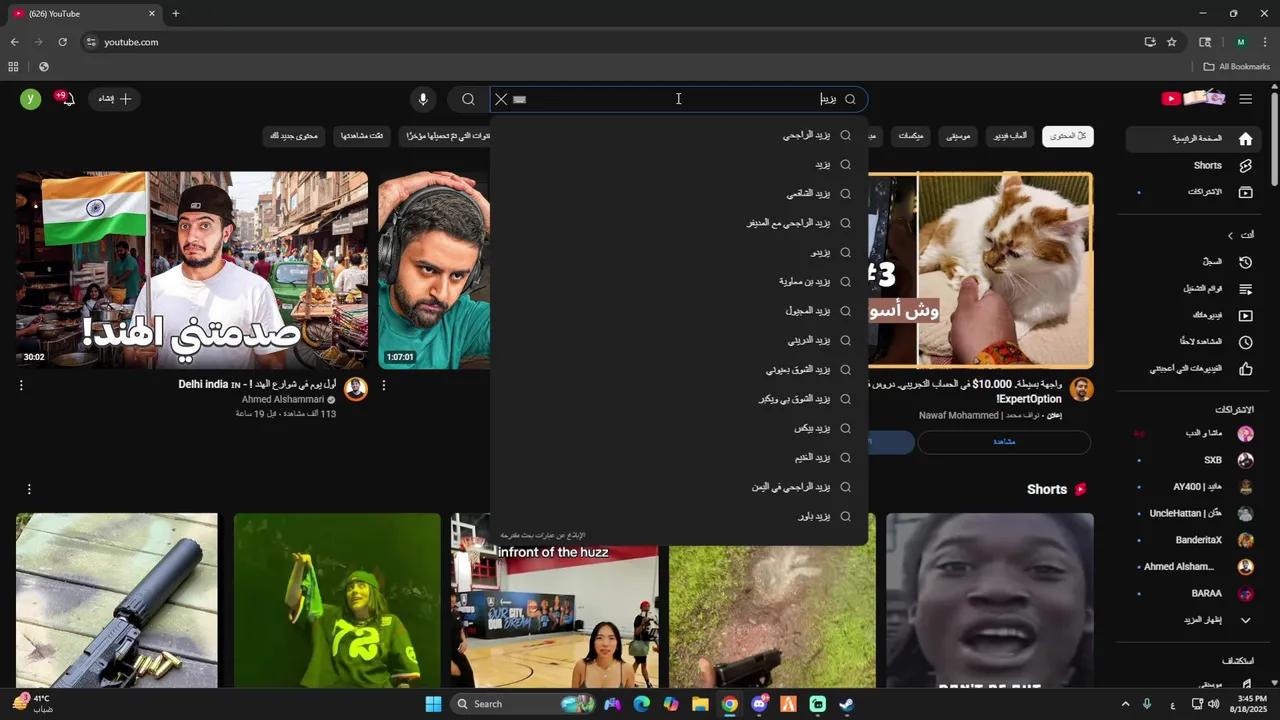The image size is (1280, 720).
Task: Clear the search box with the X
Action: point(501,99)
